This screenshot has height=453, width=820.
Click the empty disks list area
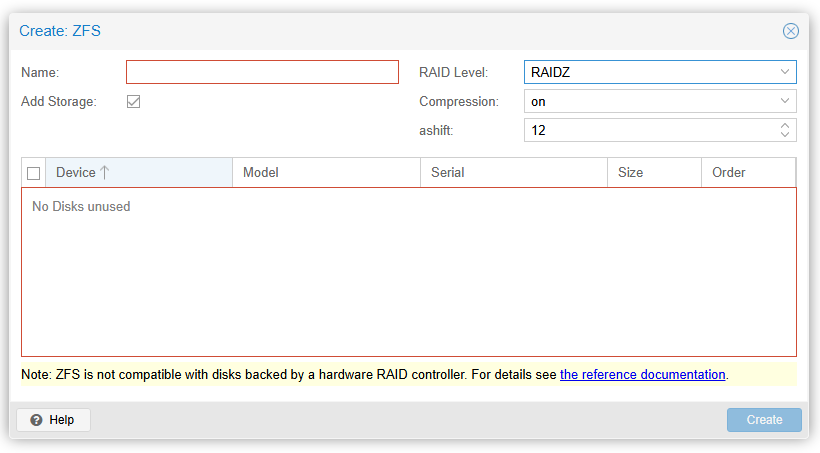(408, 280)
